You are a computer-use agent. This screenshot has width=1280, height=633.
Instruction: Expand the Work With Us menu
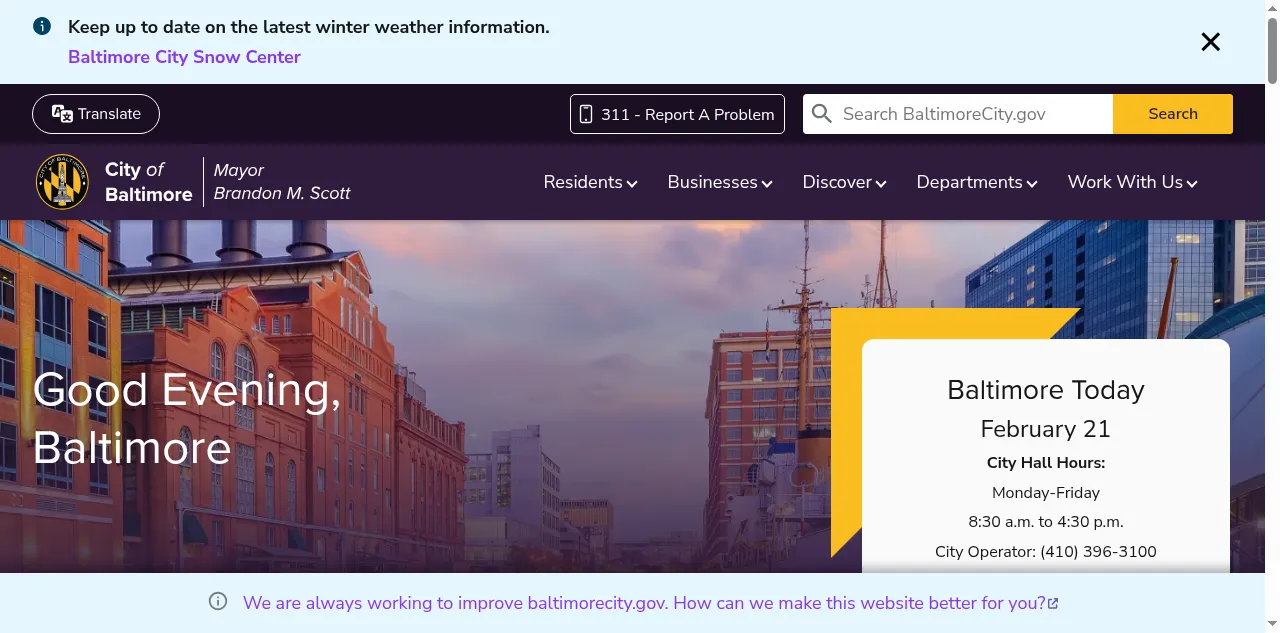pyautogui.click(x=1132, y=182)
